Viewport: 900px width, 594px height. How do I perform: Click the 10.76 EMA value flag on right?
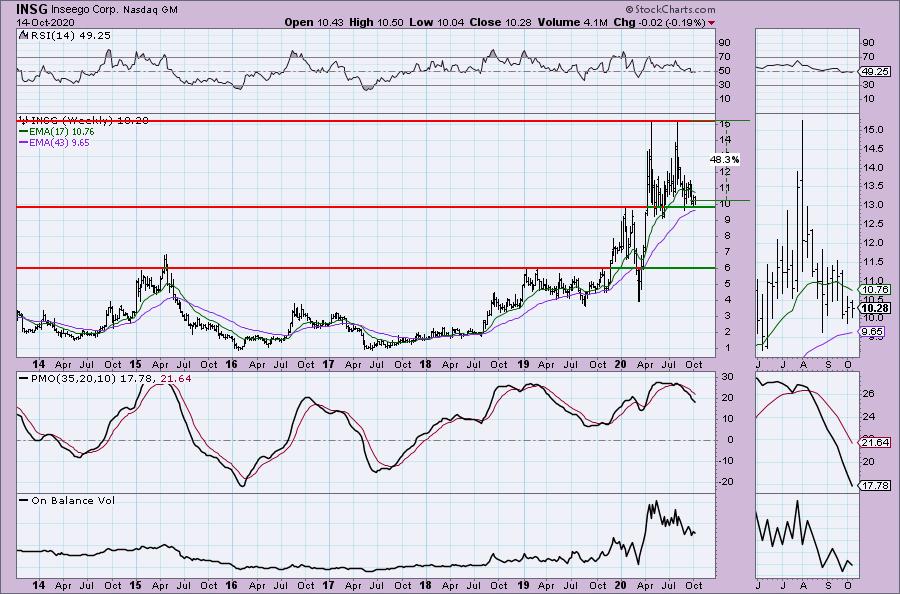876,290
